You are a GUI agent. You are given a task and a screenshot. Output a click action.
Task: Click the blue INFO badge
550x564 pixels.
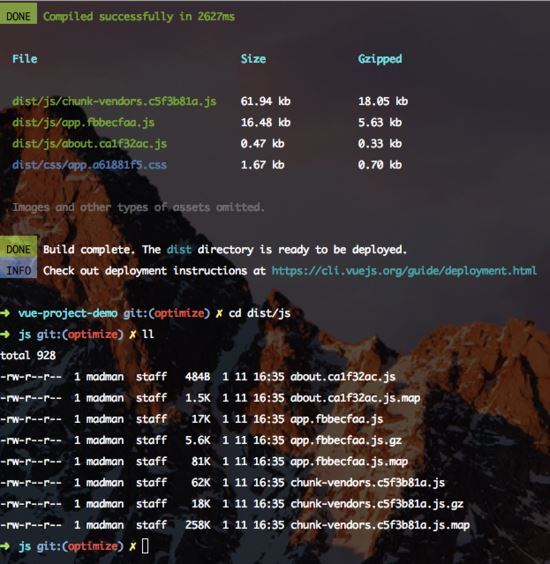pos(18,270)
